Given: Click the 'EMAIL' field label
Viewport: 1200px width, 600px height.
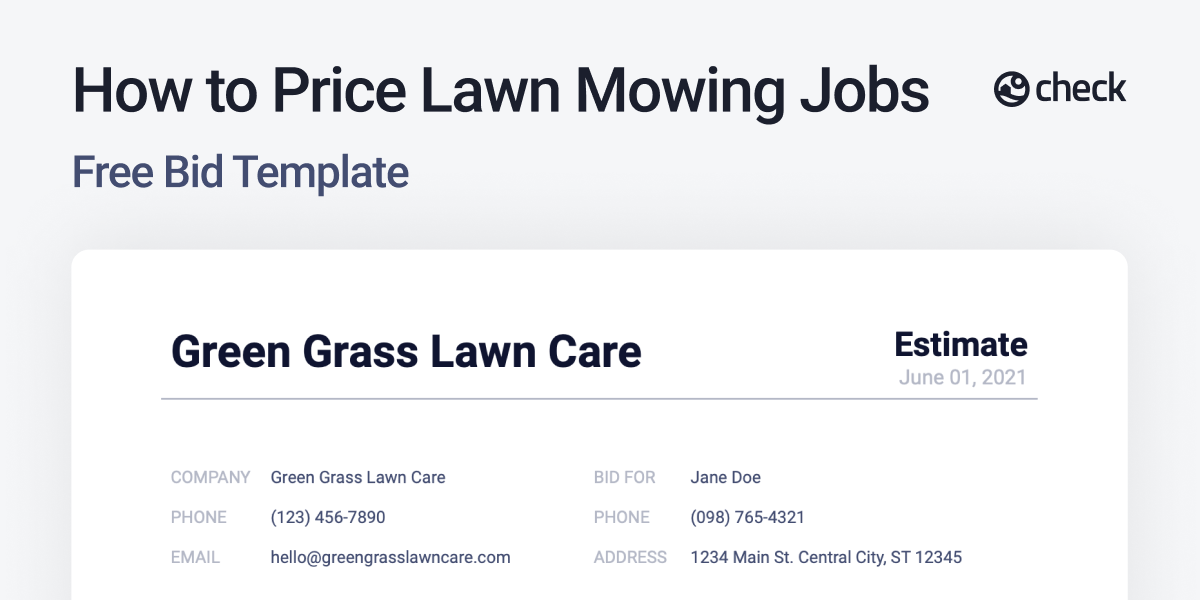Looking at the screenshot, I should pyautogui.click(x=196, y=558).
